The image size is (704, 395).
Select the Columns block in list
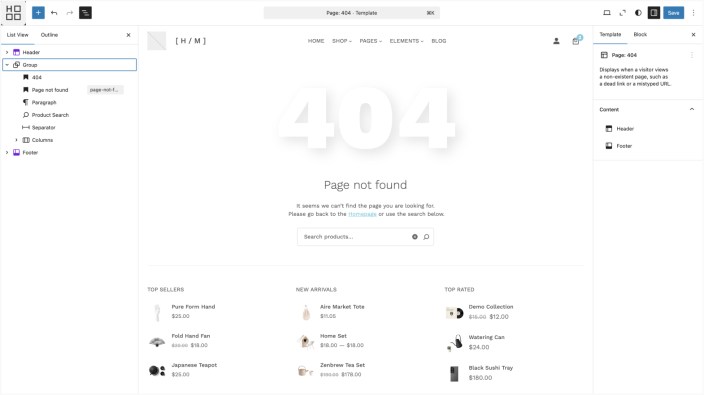pos(42,140)
